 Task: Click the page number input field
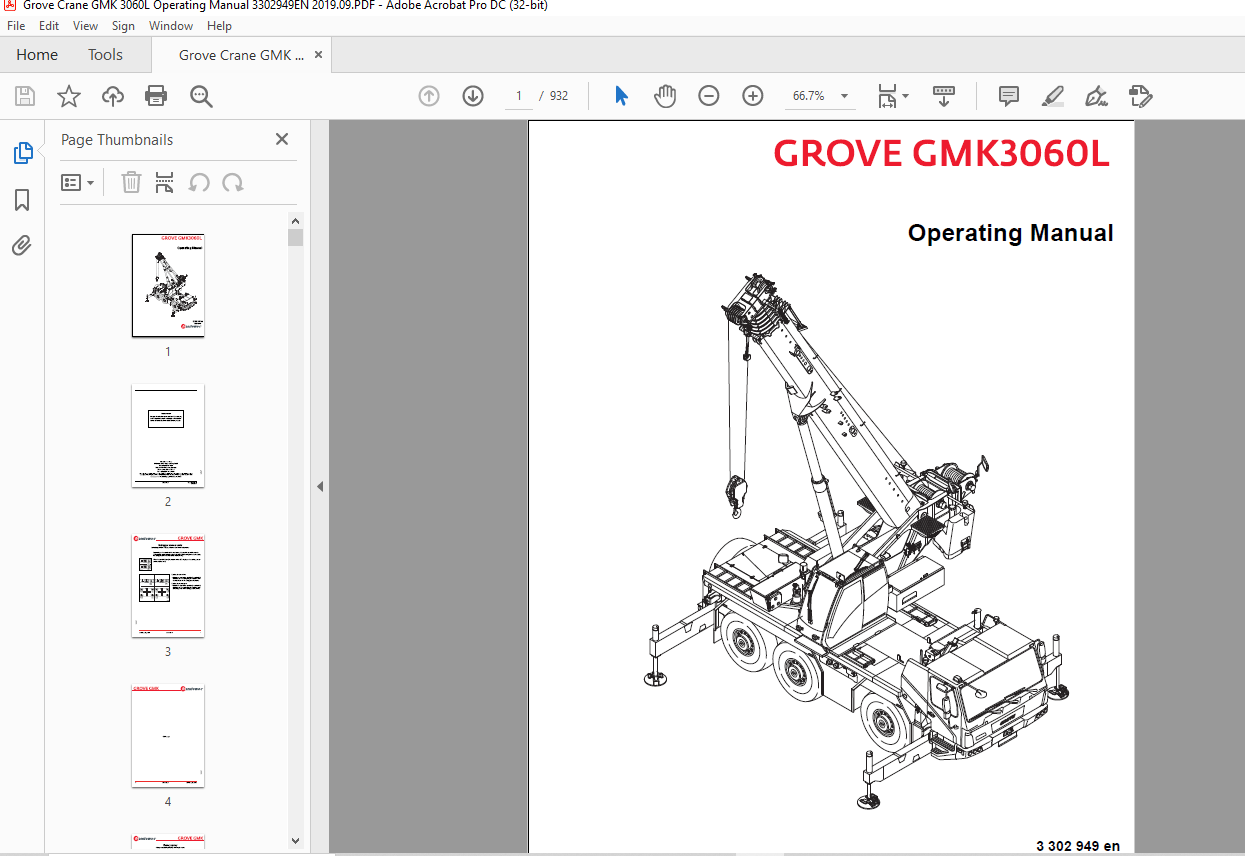518,96
